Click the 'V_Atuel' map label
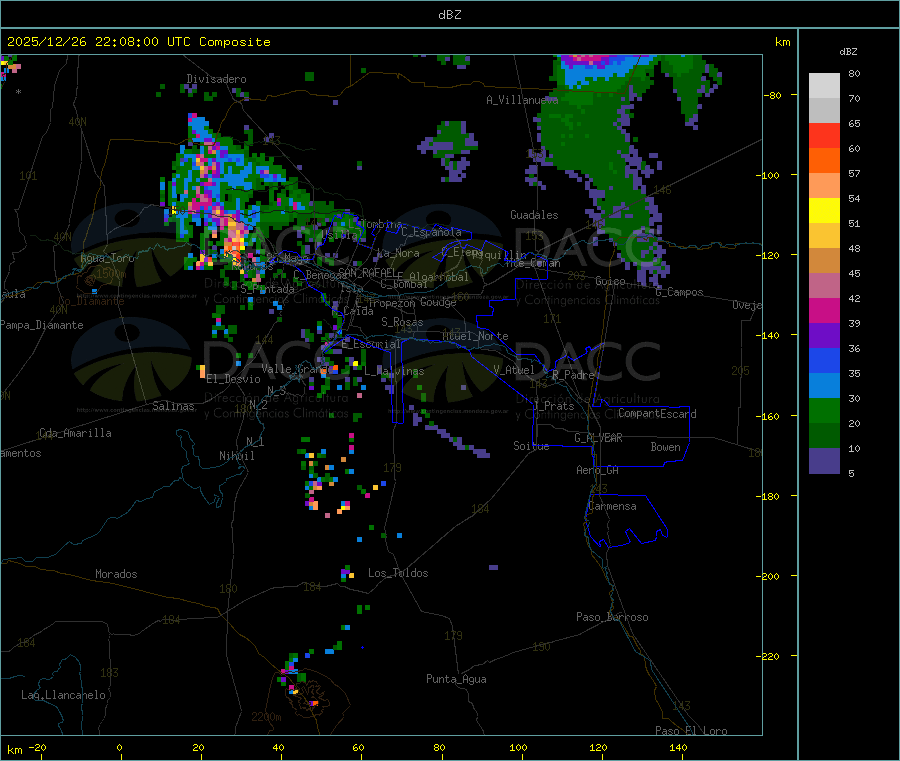The width and height of the screenshot is (900, 761). (x=514, y=370)
